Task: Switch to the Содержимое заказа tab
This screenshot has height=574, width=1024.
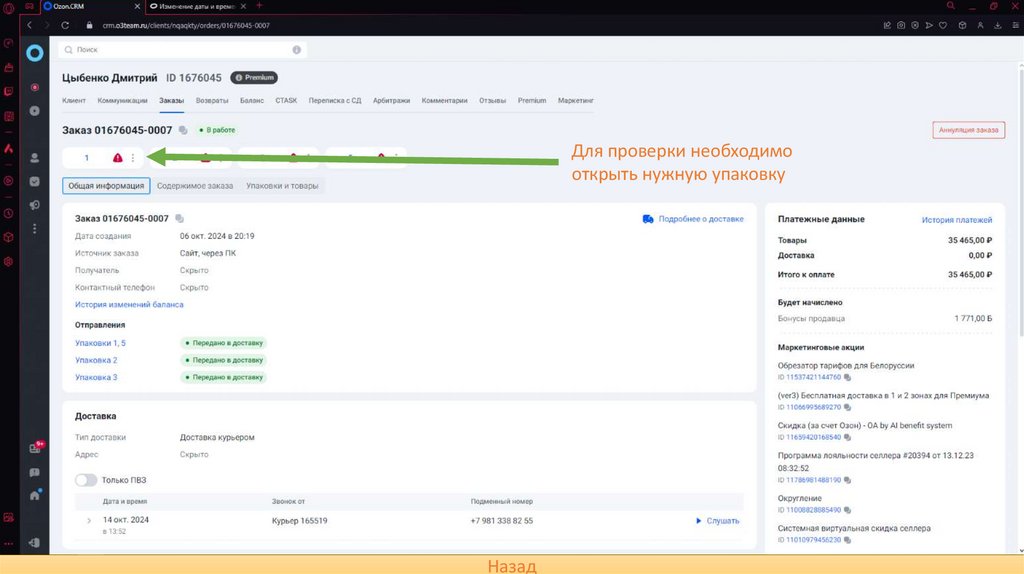Action: pos(195,186)
